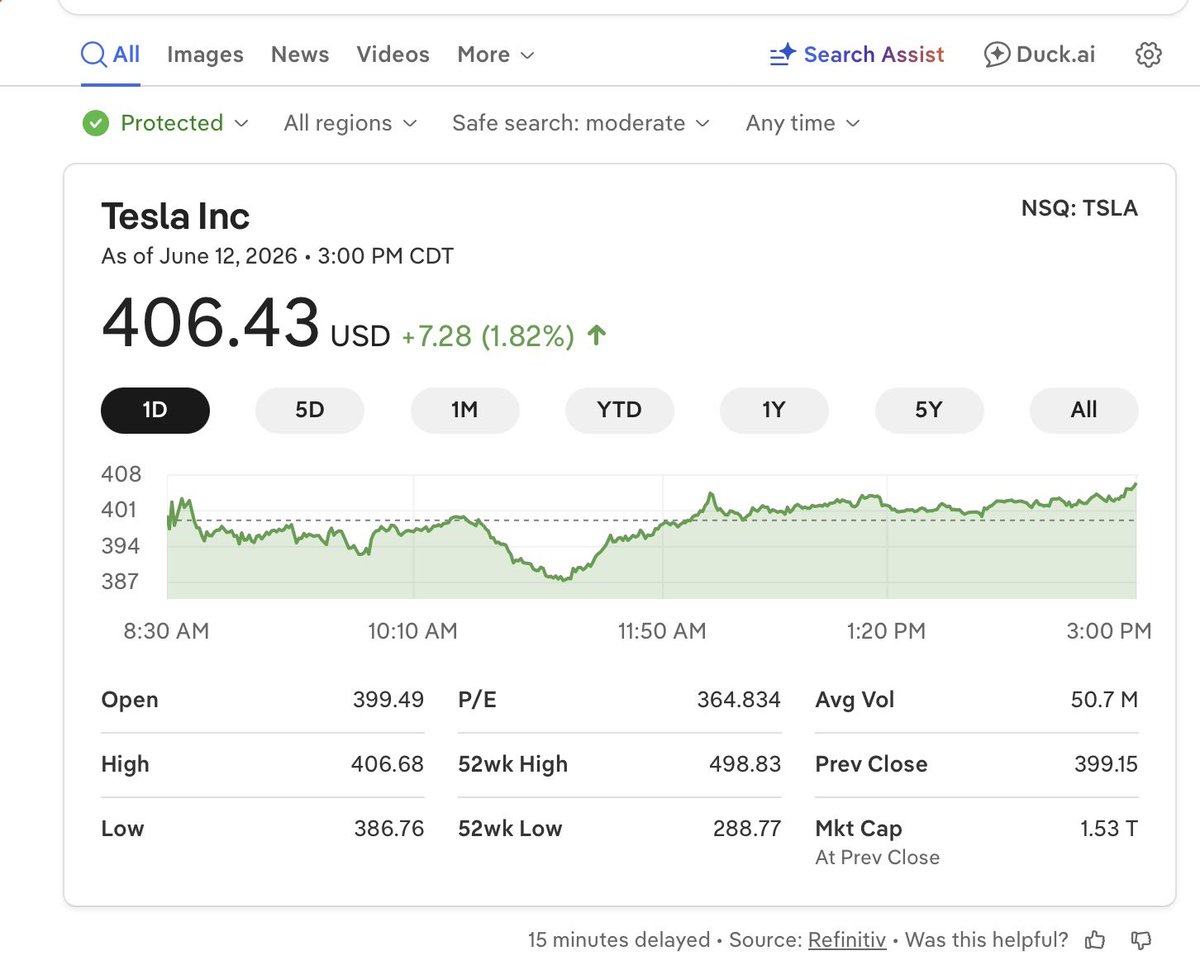
Task: Click the At Prev Close note
Action: coord(878,857)
